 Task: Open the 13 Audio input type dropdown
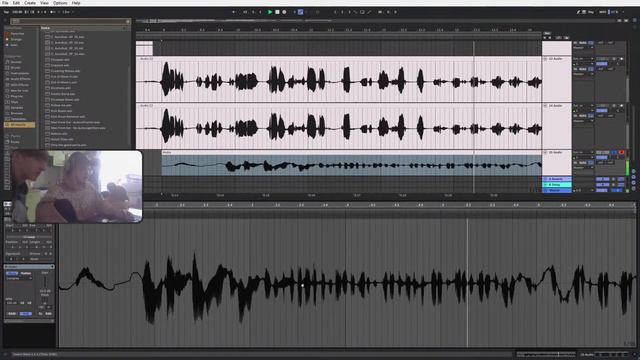583,59
